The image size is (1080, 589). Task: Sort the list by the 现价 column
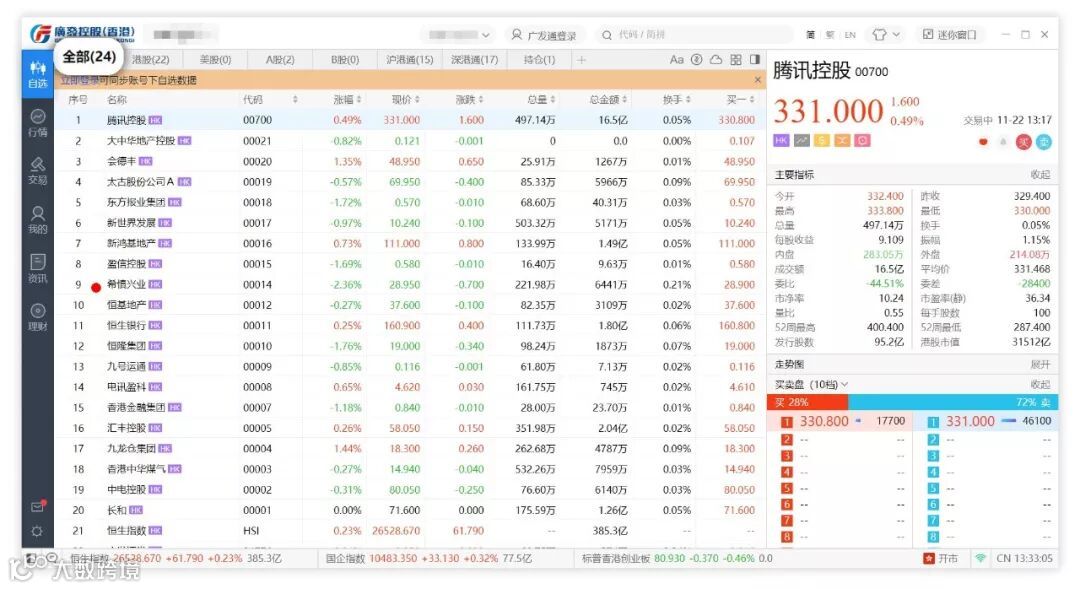(406, 100)
